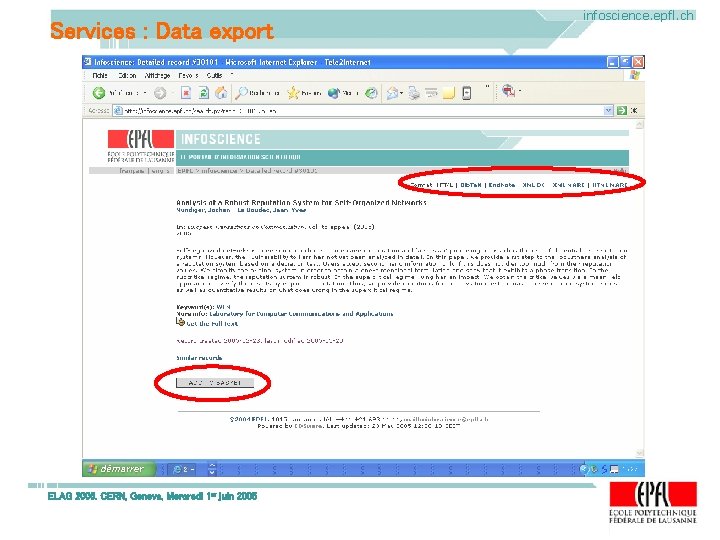The height and width of the screenshot is (540, 720).
Task: Click the red toolbar icon after the separator
Action: (508, 91)
